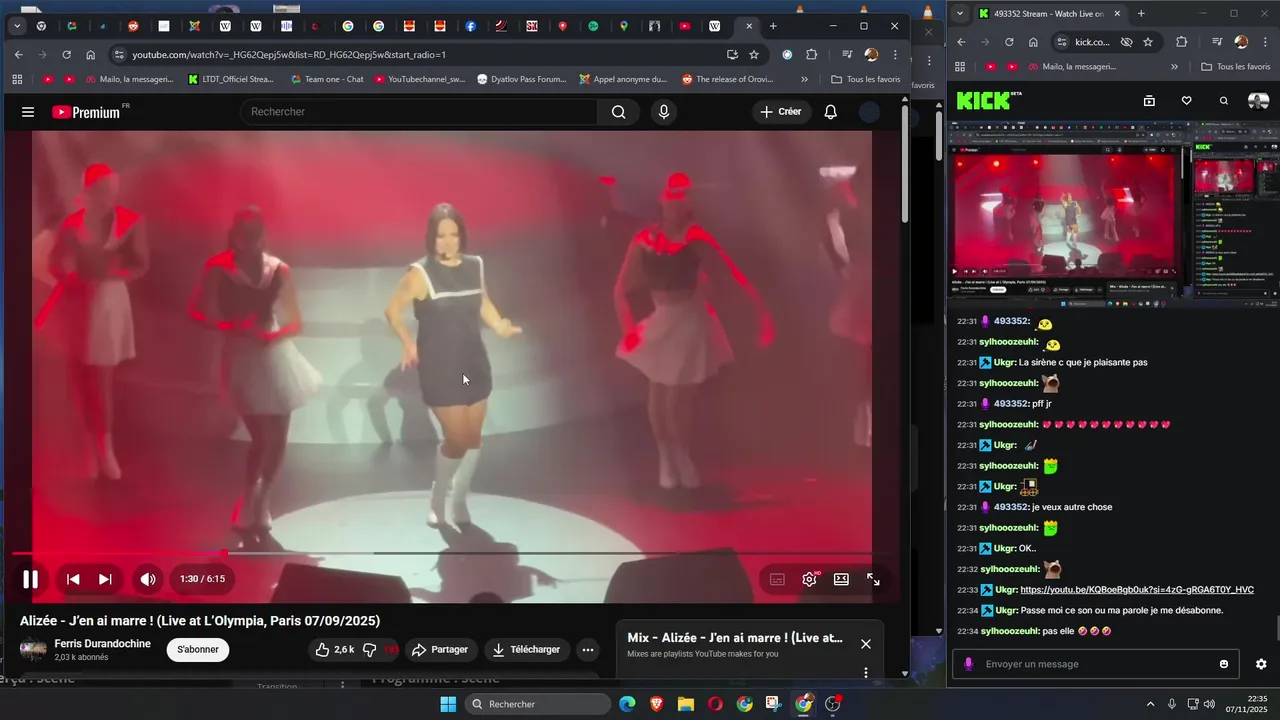1280x720 pixels.
Task: Open the Dyatlov Pass Forum bookmark
Action: click(x=521, y=79)
